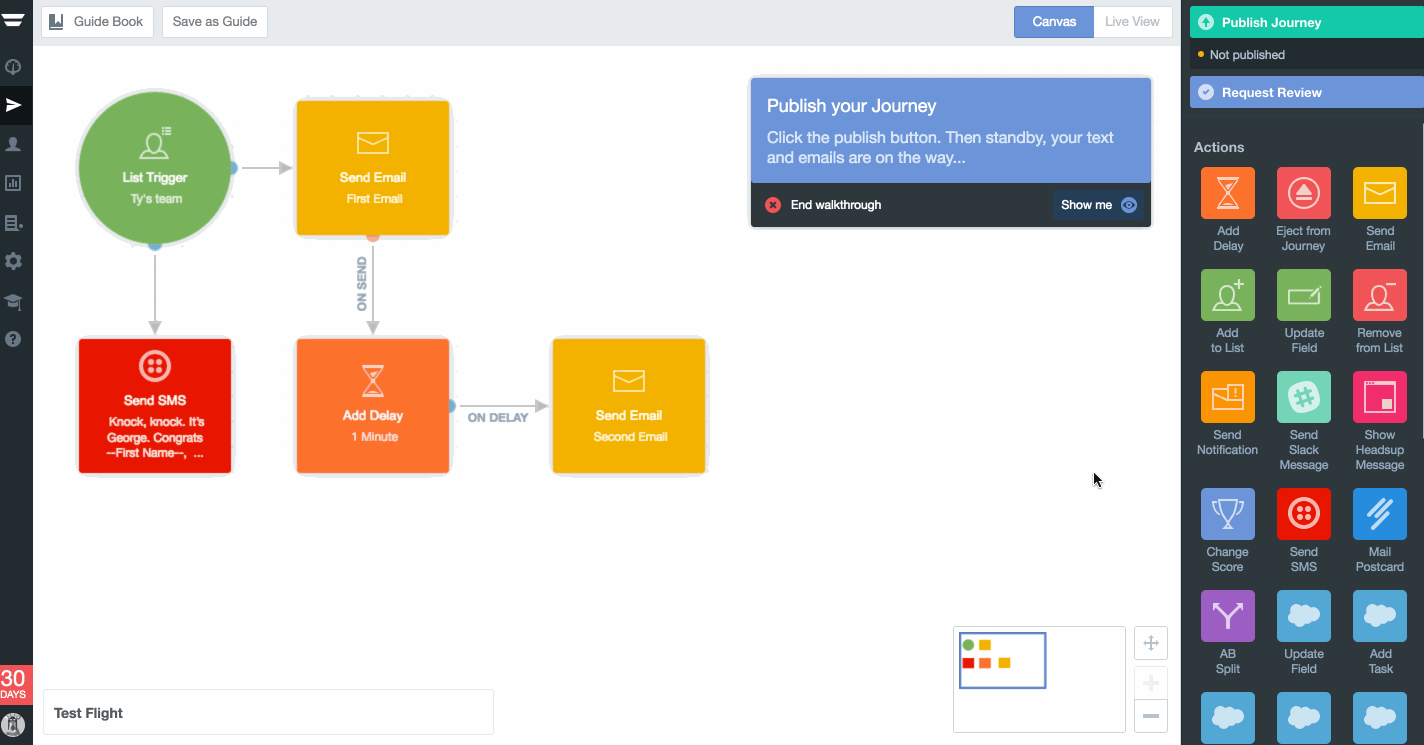Screen dimensions: 1424x745
Task: Click the Publish Journey button
Action: (x=1306, y=22)
